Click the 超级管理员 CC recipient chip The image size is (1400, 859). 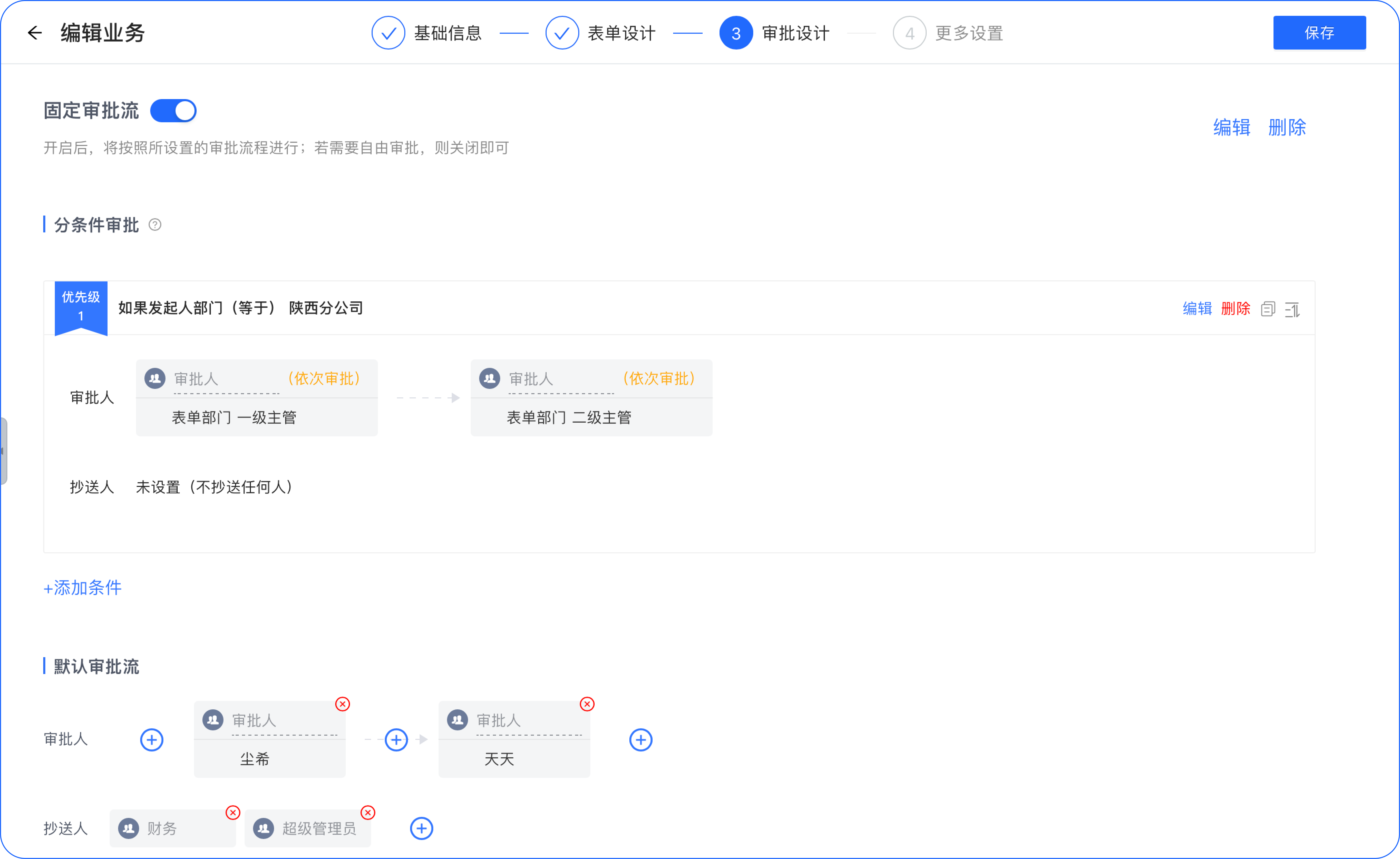coord(308,828)
